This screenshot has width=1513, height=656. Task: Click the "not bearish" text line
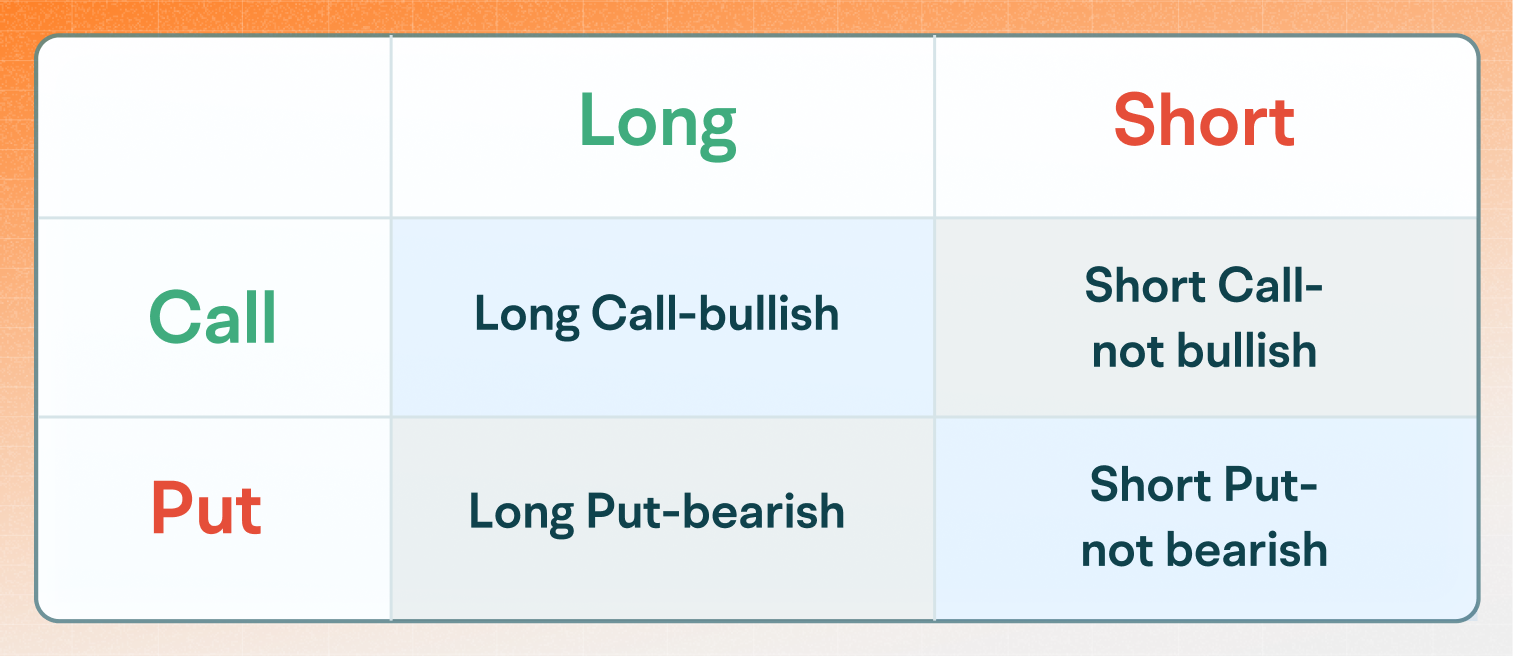click(1204, 550)
